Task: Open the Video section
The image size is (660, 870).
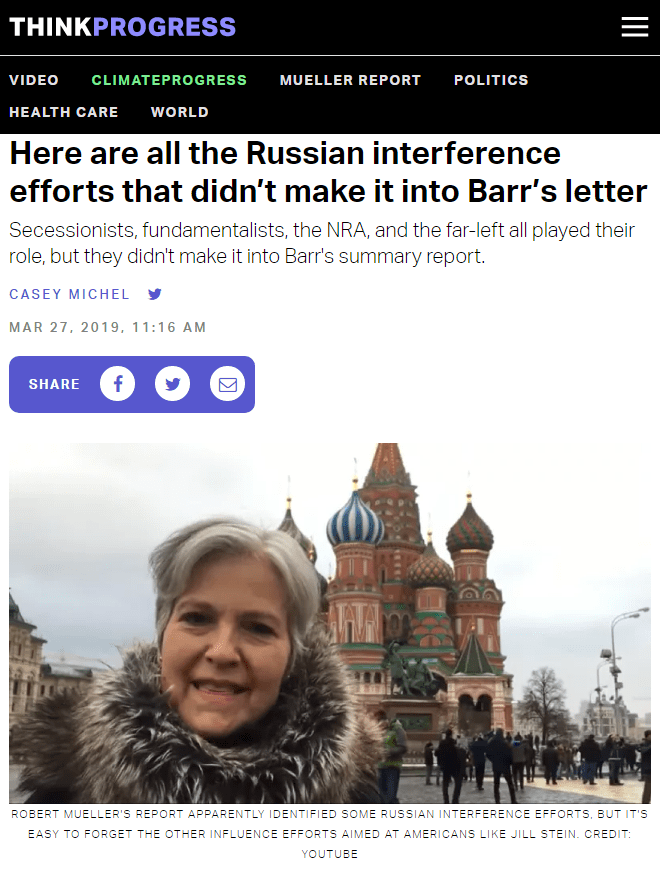Action: (x=34, y=80)
